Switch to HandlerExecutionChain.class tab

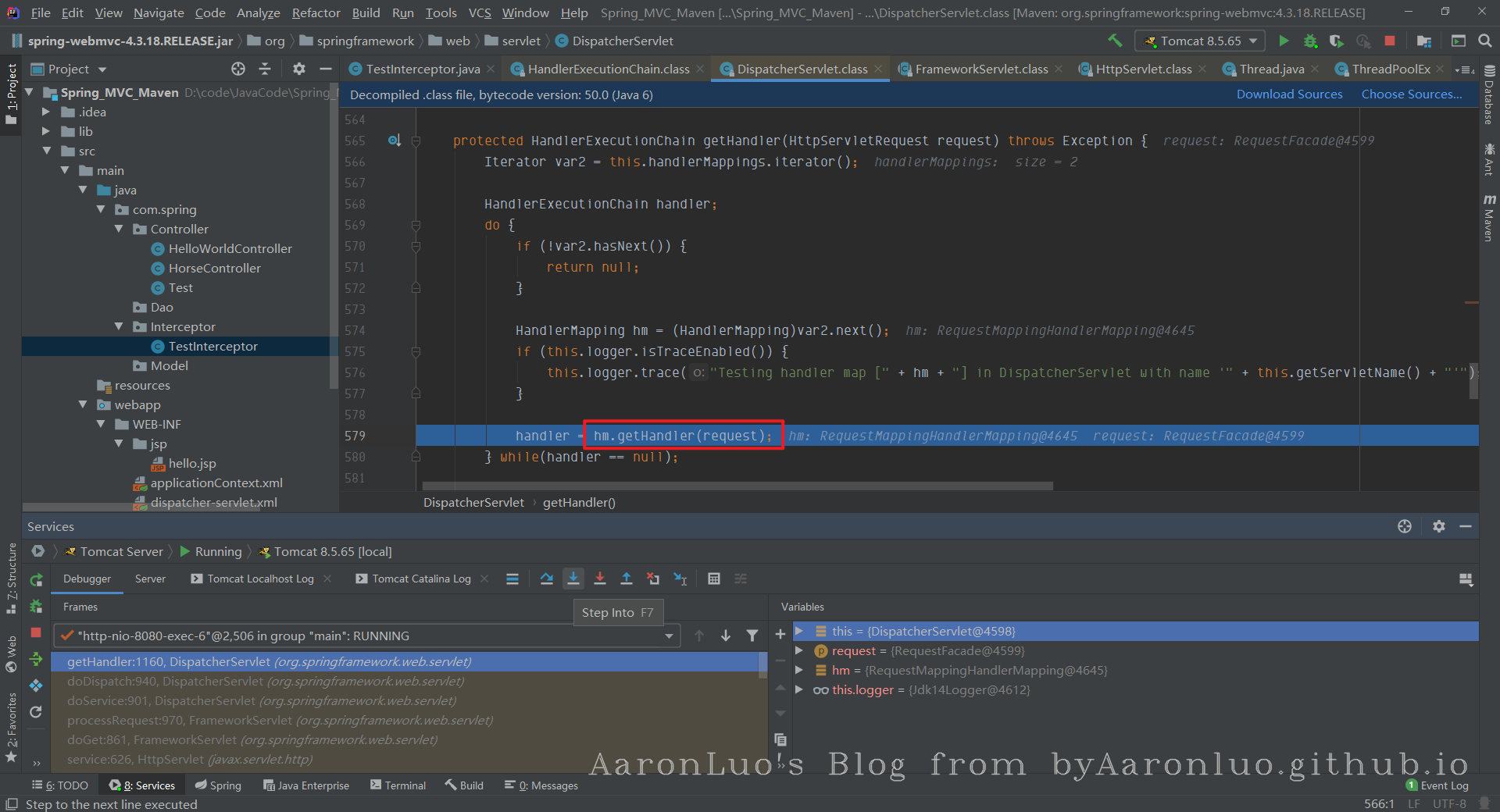[608, 69]
